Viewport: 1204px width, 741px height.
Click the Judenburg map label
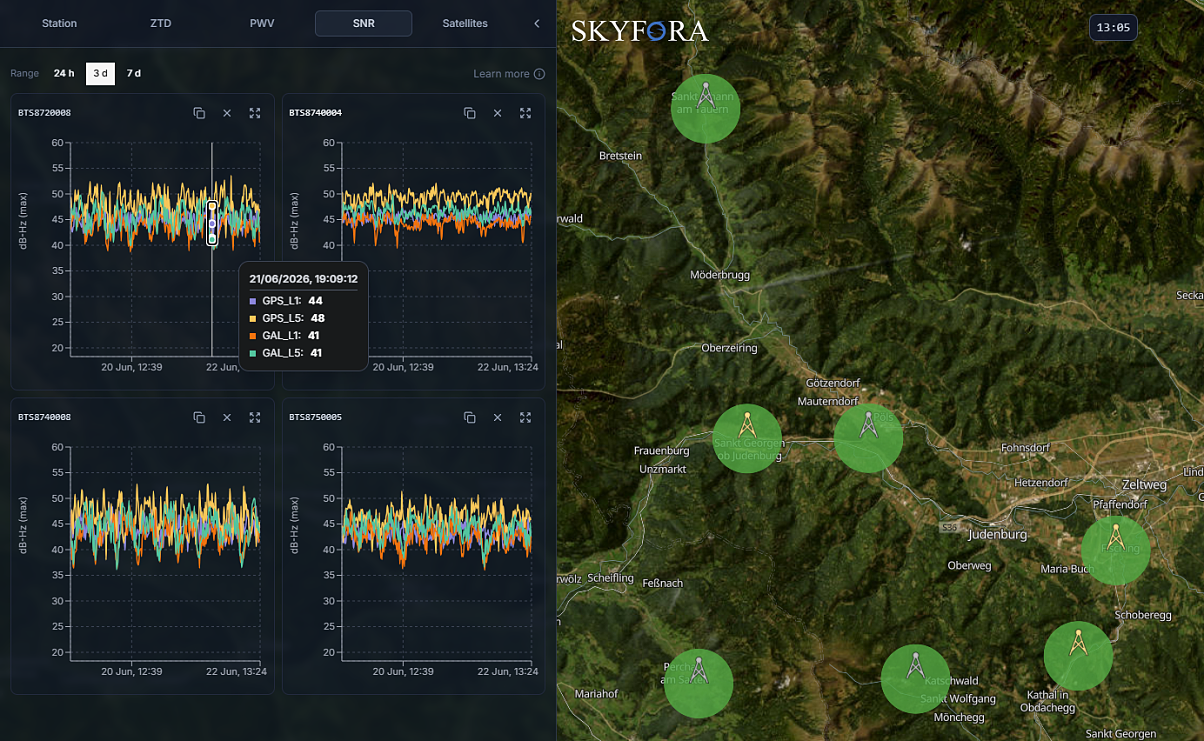pos(998,535)
